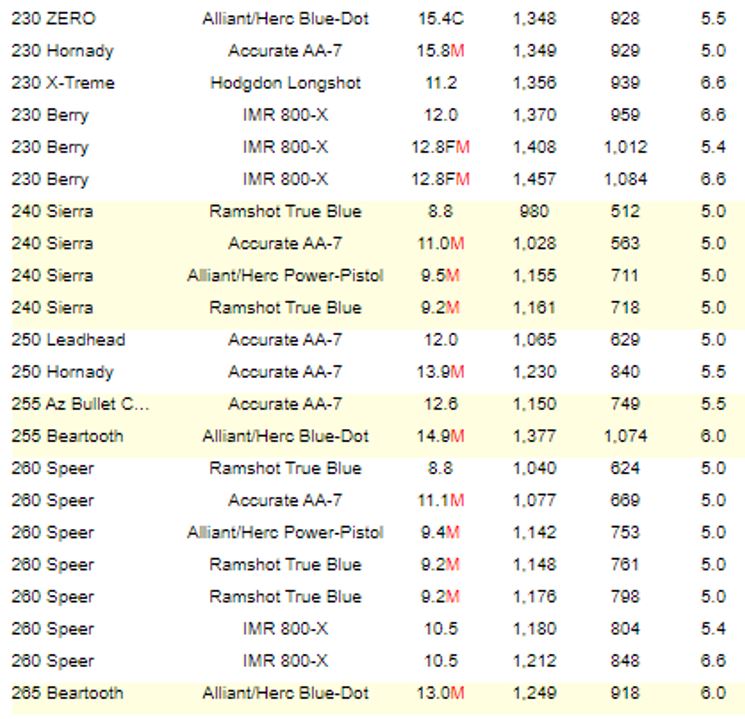This screenshot has width=745, height=719.
Task: Select the velocity value "1,377"
Action: coord(534,436)
